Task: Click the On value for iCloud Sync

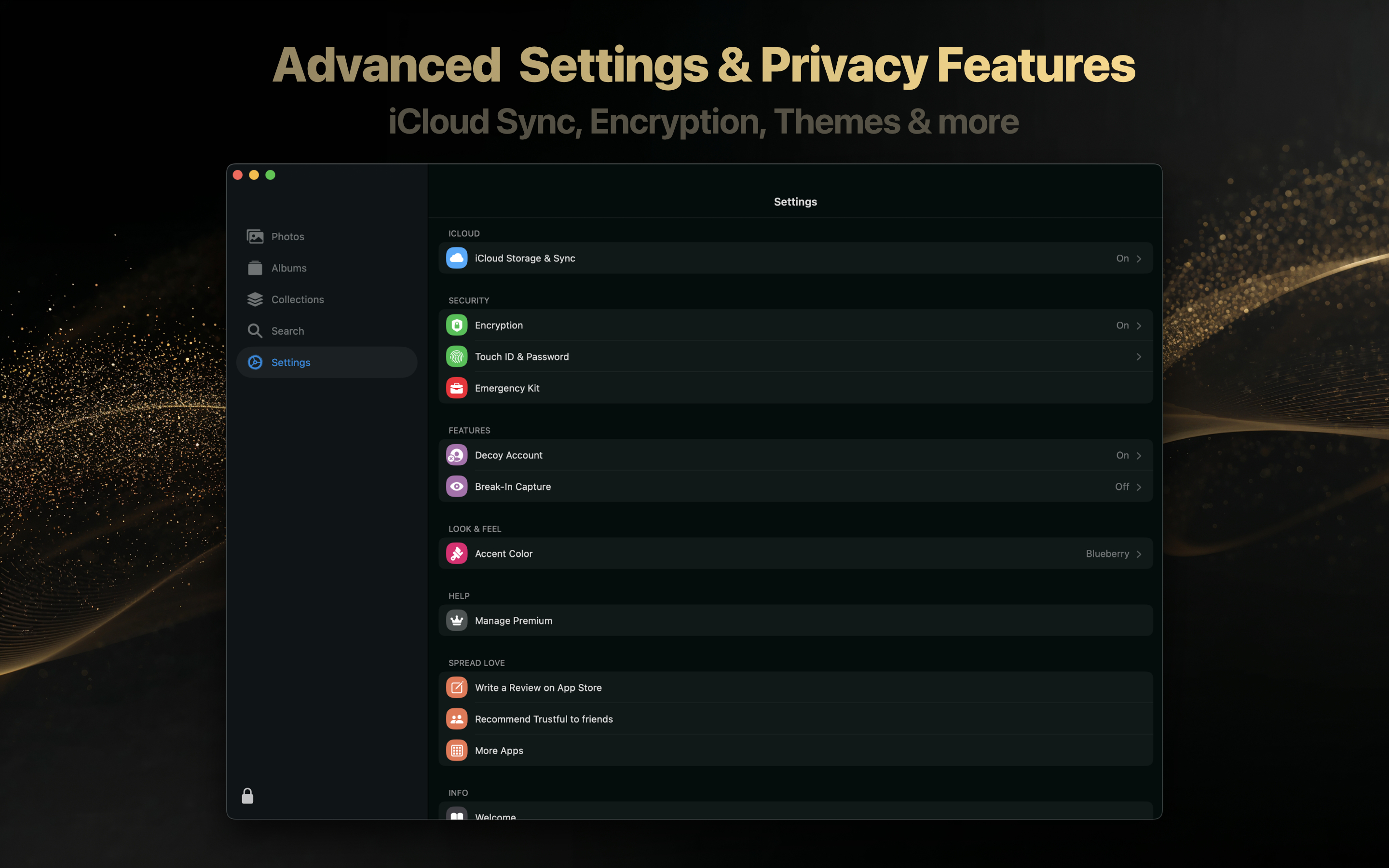Action: [1123, 258]
